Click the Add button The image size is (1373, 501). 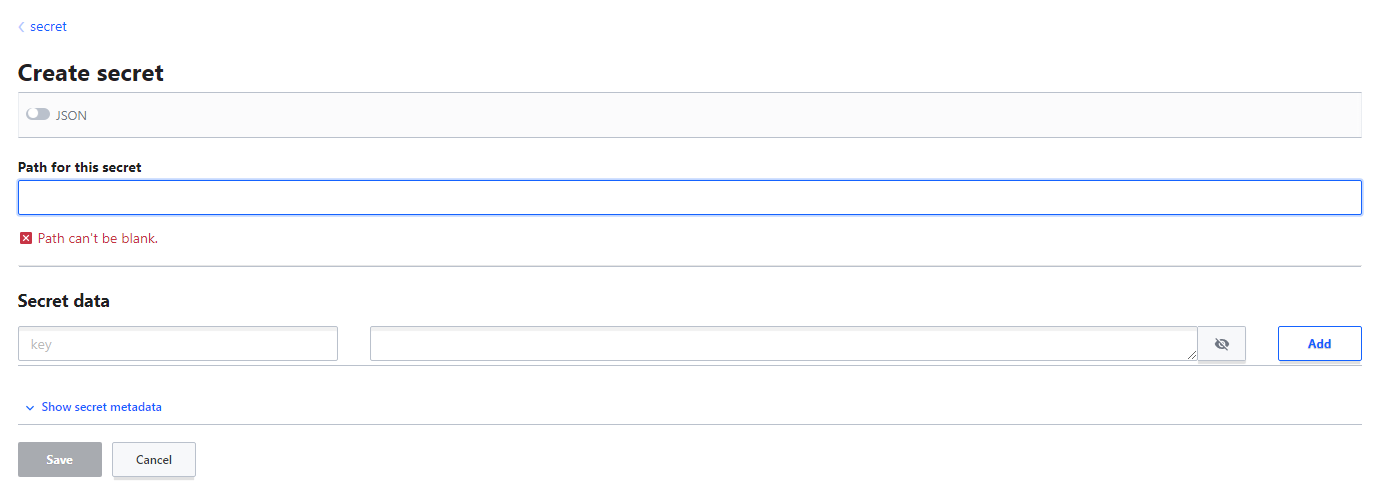(x=1319, y=343)
